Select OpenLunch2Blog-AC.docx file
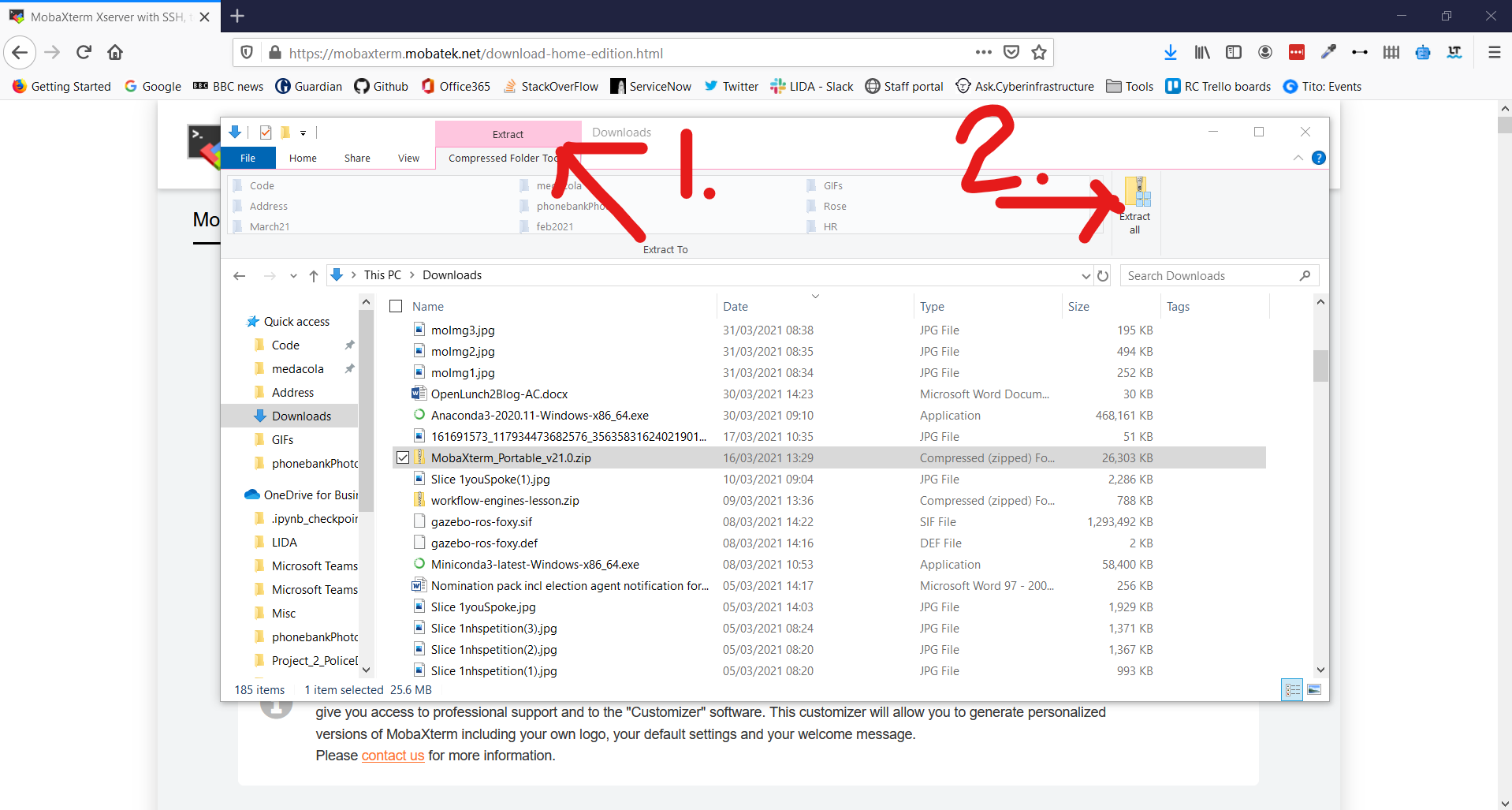Screen dimensions: 1512x810 point(499,394)
